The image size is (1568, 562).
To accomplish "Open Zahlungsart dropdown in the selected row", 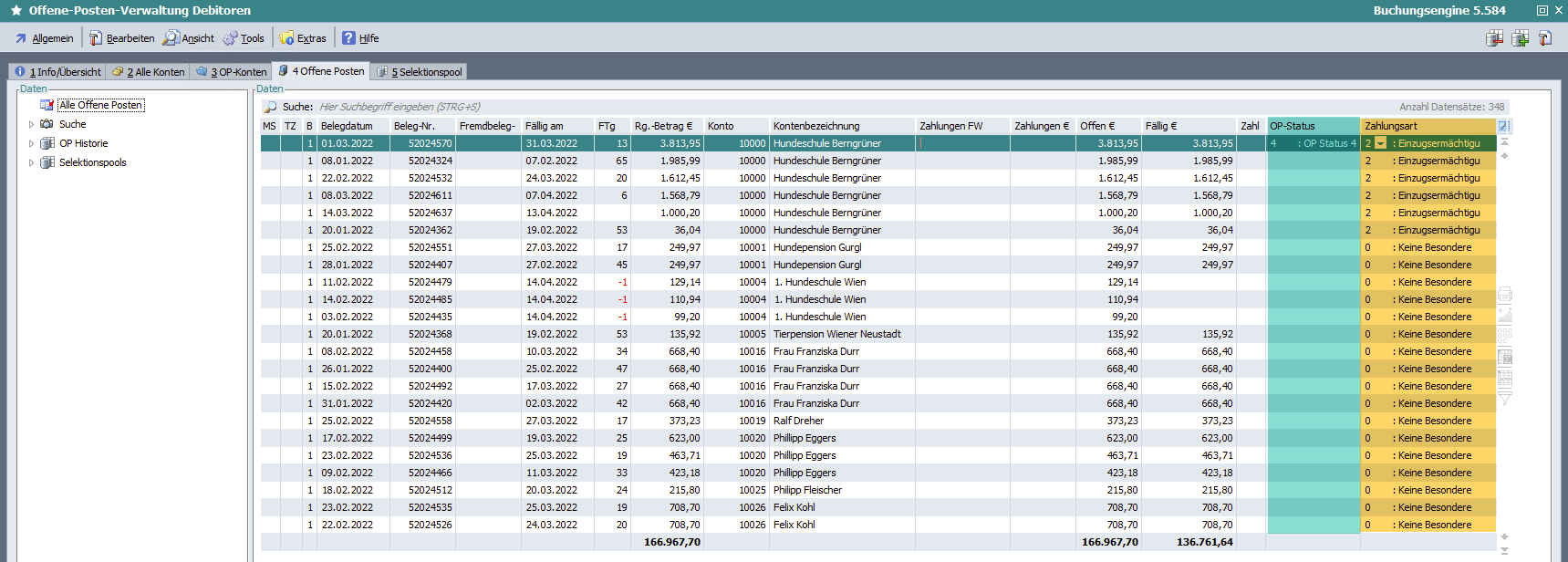I will click(1381, 143).
